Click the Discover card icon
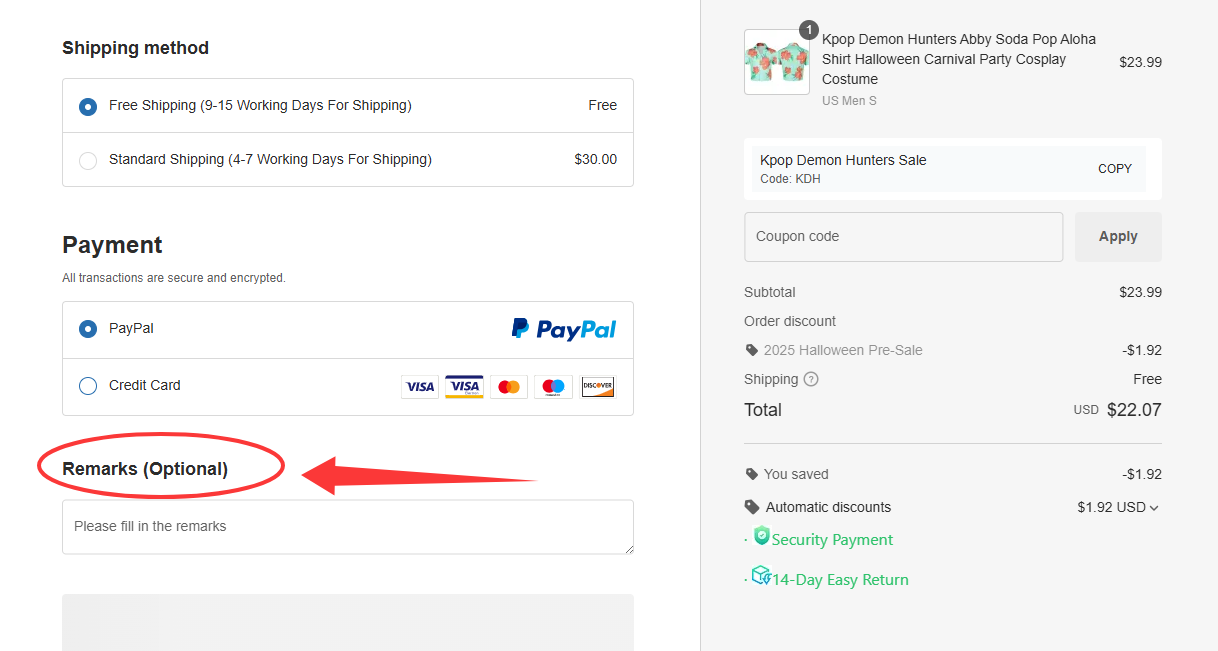The image size is (1218, 651). 598,387
